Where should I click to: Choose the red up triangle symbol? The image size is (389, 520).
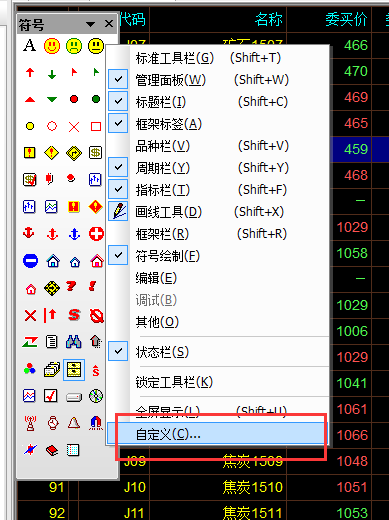[x=30, y=99]
